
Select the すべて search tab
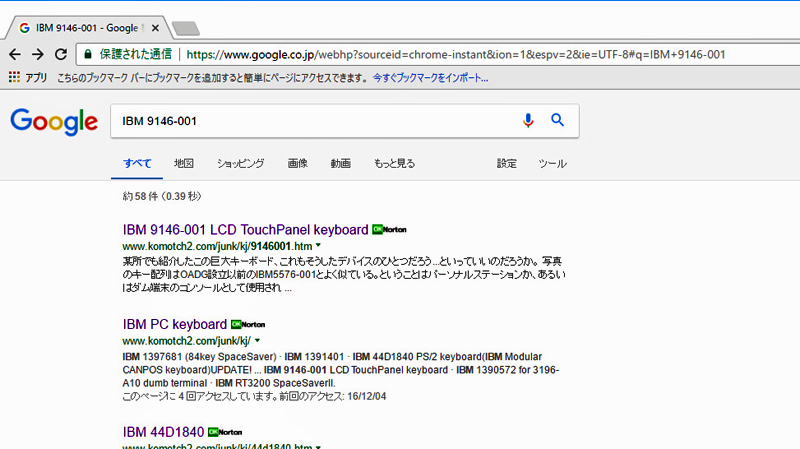coord(137,163)
